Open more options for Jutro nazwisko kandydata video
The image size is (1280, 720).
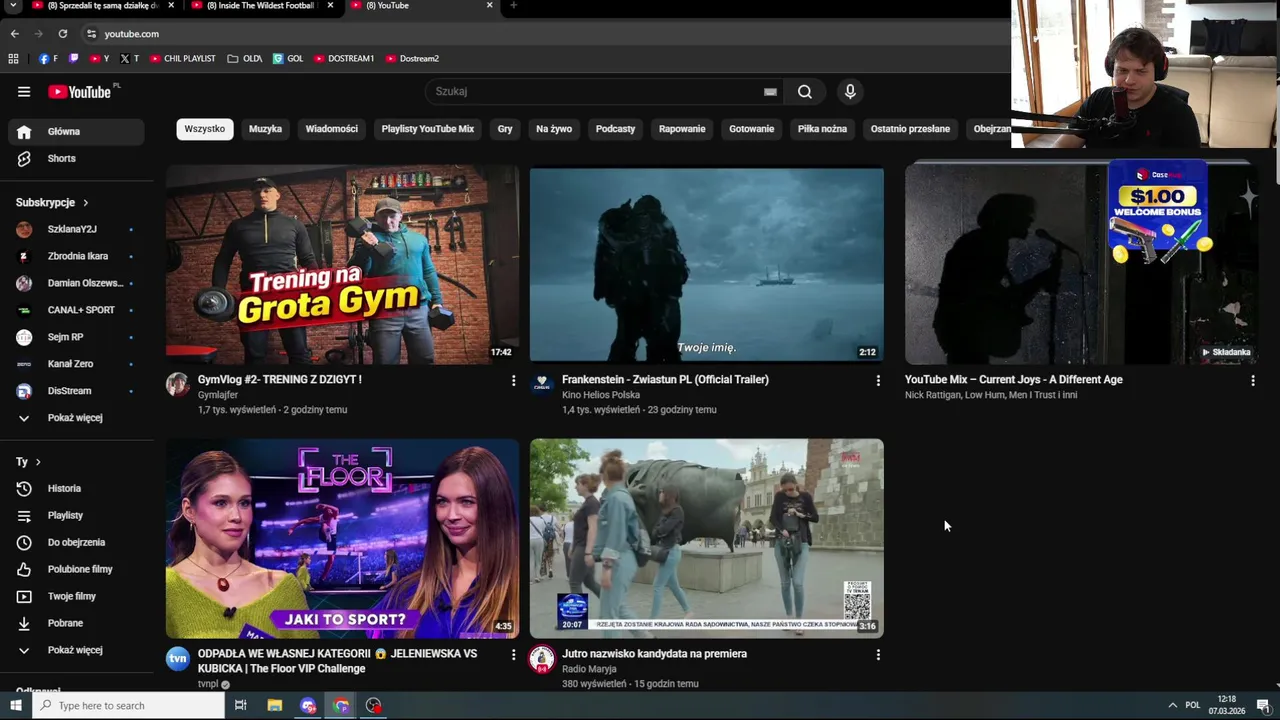(x=878, y=654)
